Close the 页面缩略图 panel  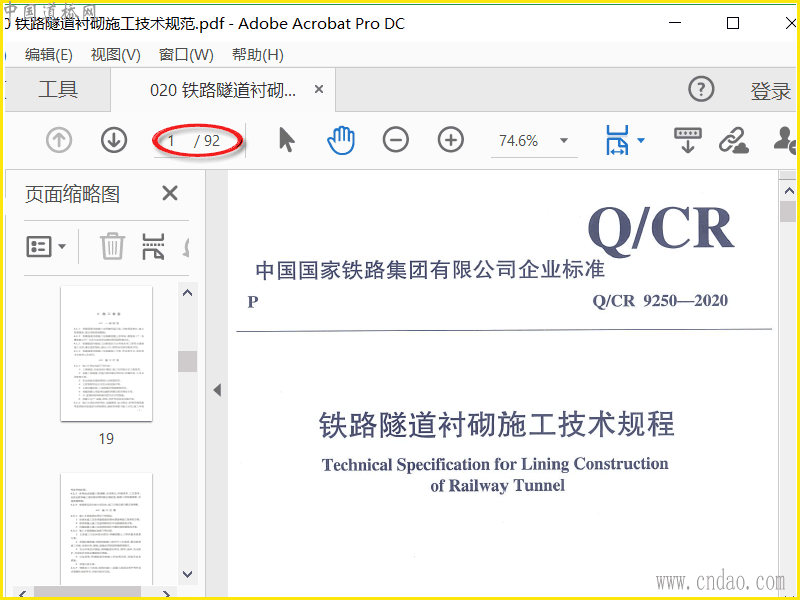click(x=169, y=193)
